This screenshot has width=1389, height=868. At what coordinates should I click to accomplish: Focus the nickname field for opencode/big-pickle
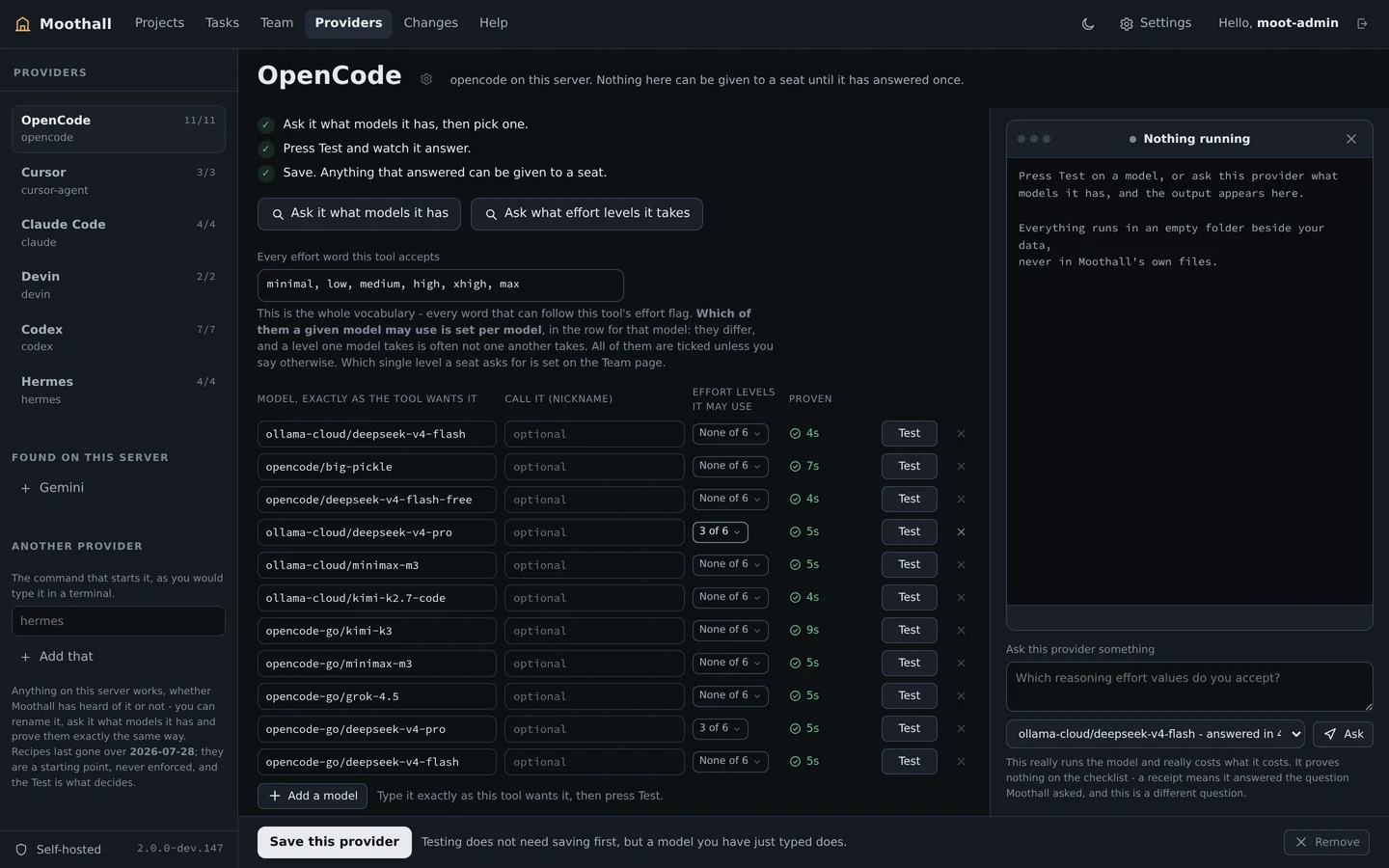point(594,467)
